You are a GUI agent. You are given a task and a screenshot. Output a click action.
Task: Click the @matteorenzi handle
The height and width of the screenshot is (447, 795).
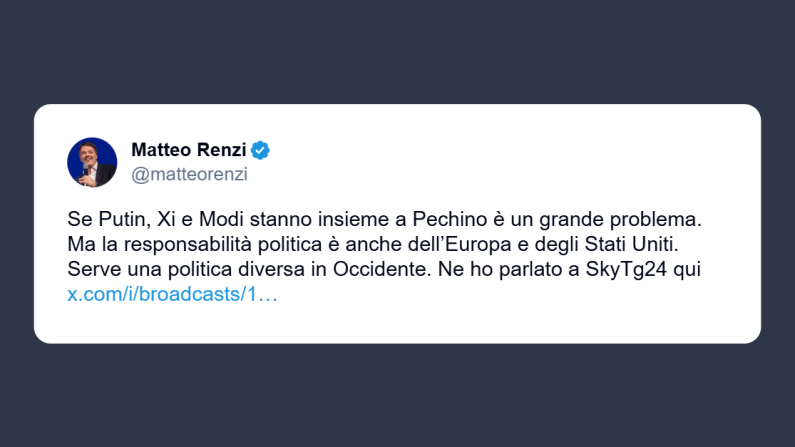pos(189,174)
